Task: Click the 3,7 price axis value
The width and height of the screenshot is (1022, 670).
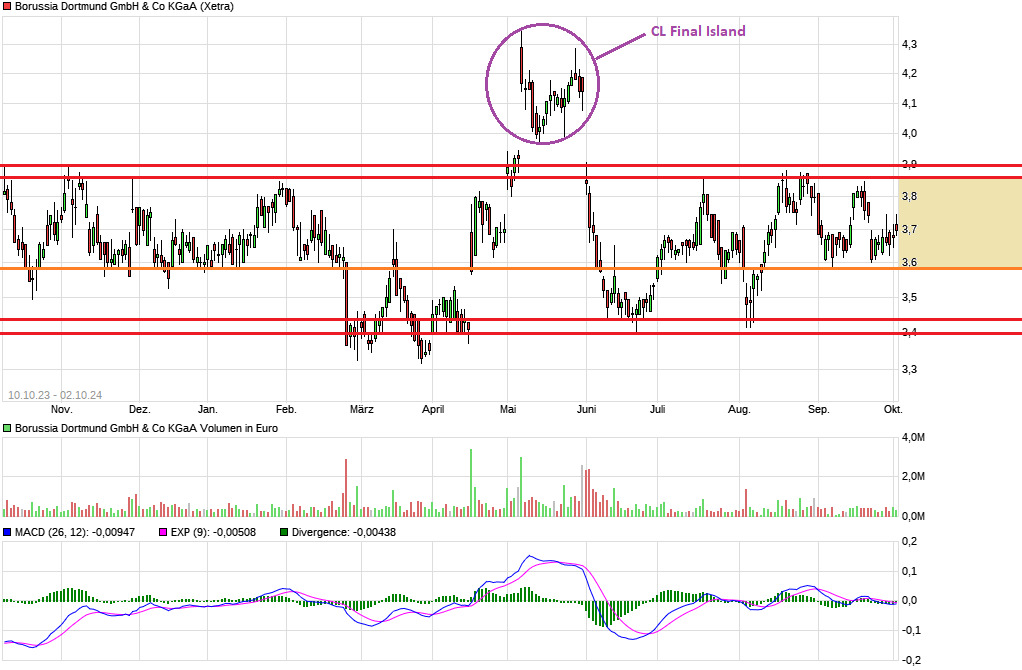Action: click(909, 229)
